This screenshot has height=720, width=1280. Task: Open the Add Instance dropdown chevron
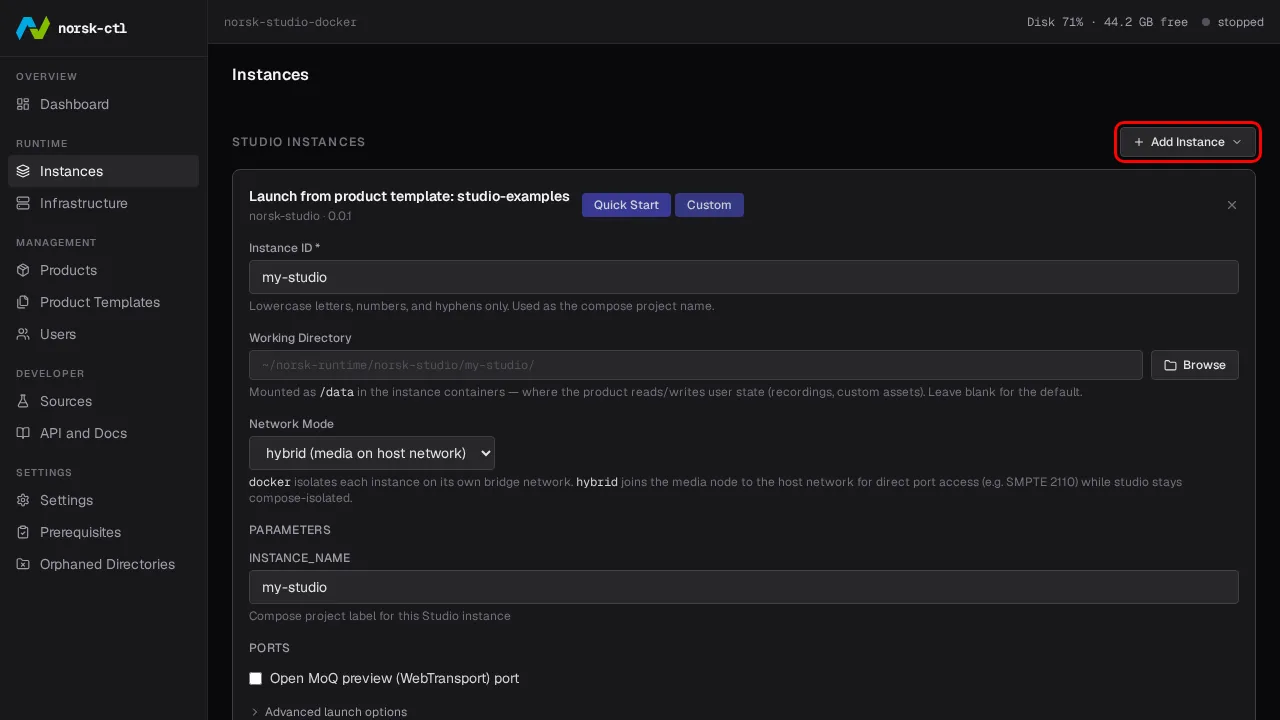1237,142
